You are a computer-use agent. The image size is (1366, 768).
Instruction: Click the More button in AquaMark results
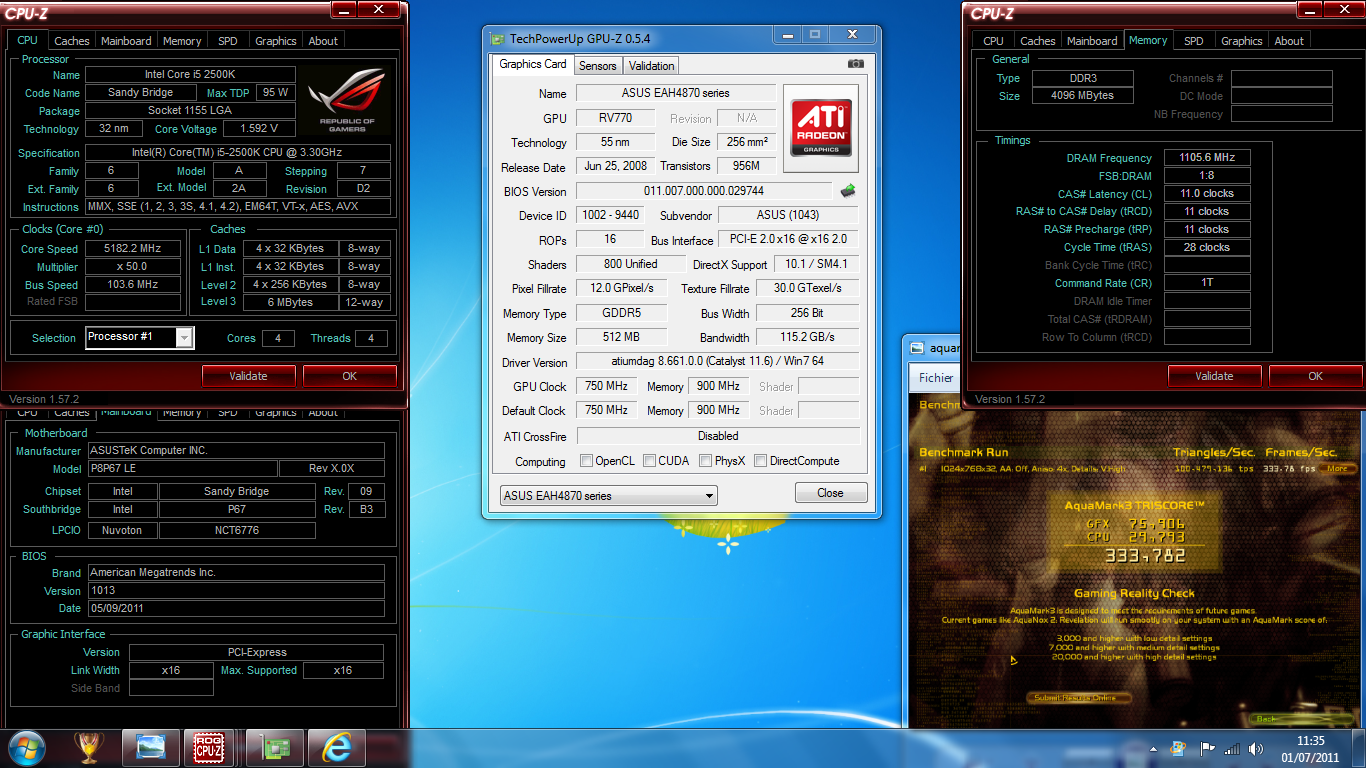coord(1337,468)
